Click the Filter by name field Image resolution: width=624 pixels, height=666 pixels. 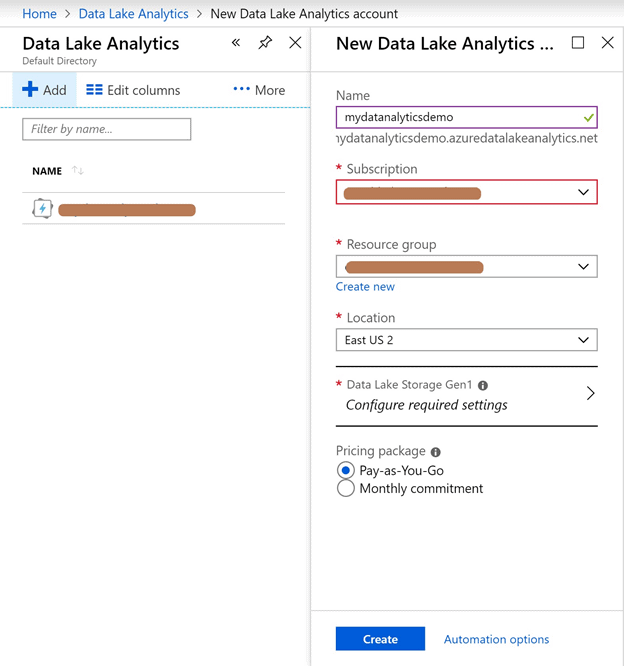[x=107, y=129]
